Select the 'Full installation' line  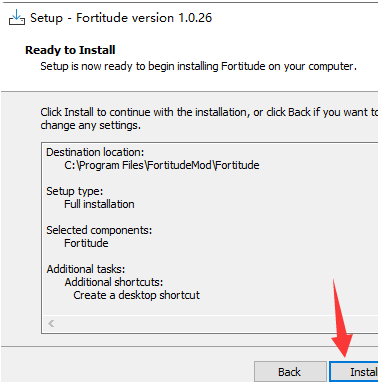[x=99, y=204]
